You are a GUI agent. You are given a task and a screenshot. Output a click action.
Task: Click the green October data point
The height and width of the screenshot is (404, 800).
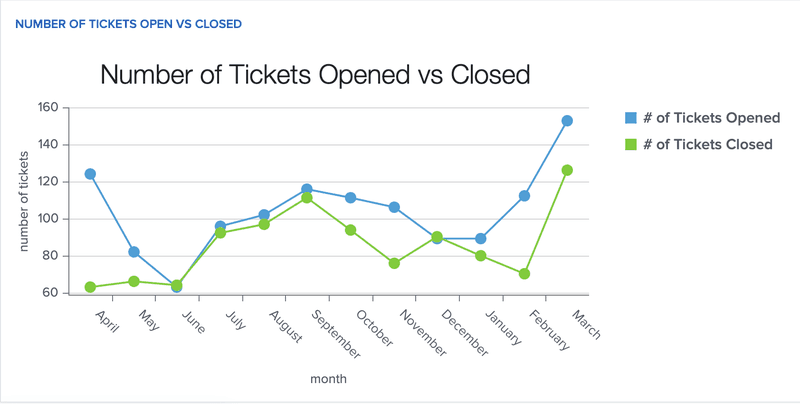click(351, 230)
